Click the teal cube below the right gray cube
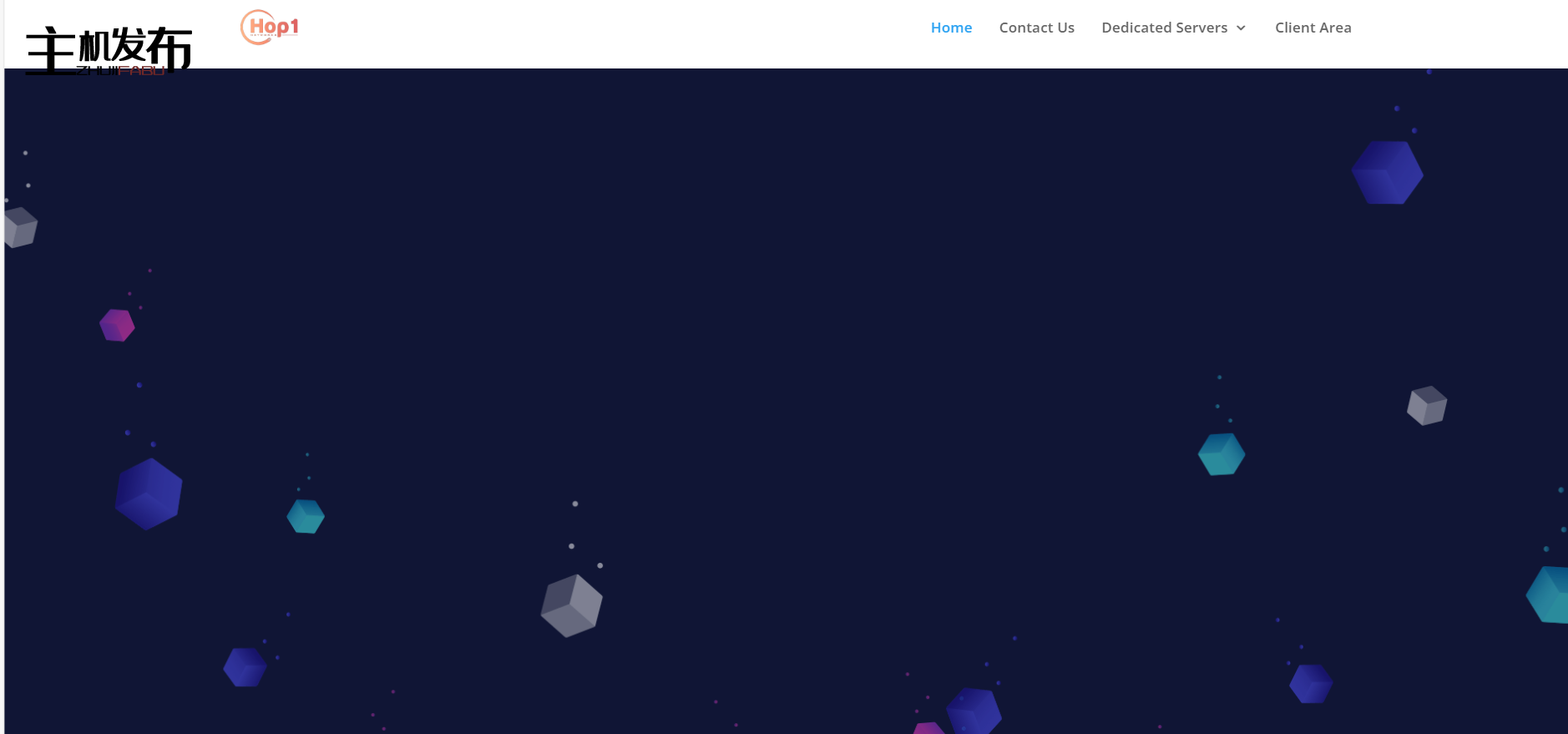The image size is (1568, 734). pyautogui.click(x=1222, y=454)
